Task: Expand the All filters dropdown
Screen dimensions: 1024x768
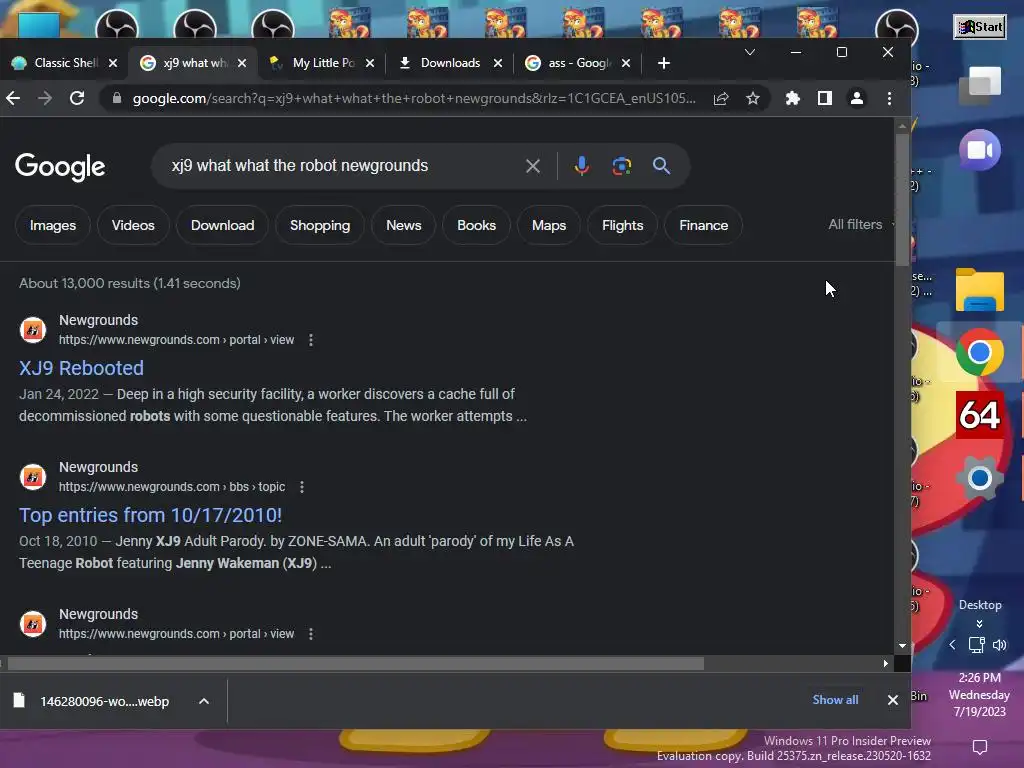Action: [860, 225]
